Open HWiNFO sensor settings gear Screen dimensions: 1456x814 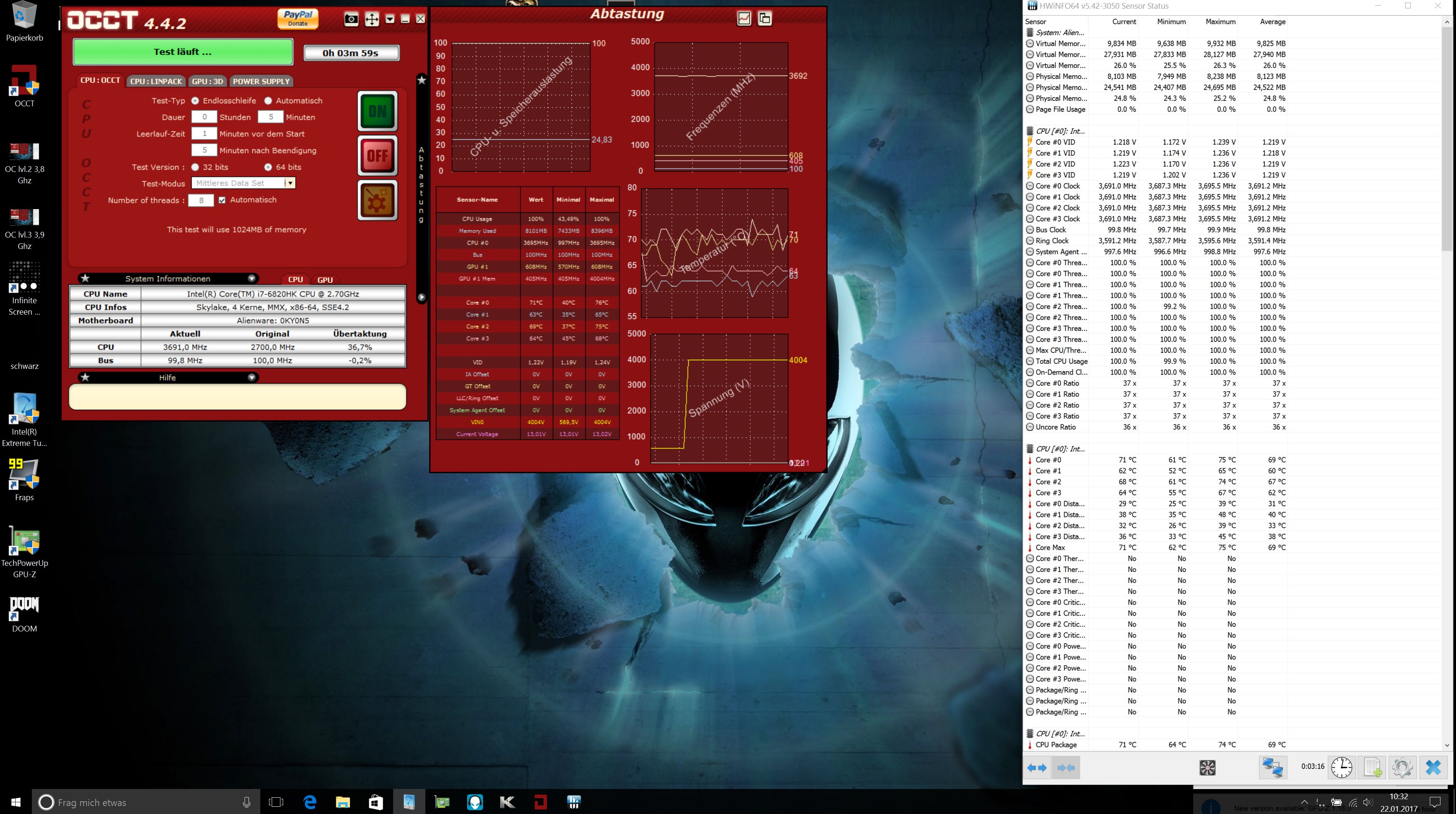click(x=1402, y=768)
